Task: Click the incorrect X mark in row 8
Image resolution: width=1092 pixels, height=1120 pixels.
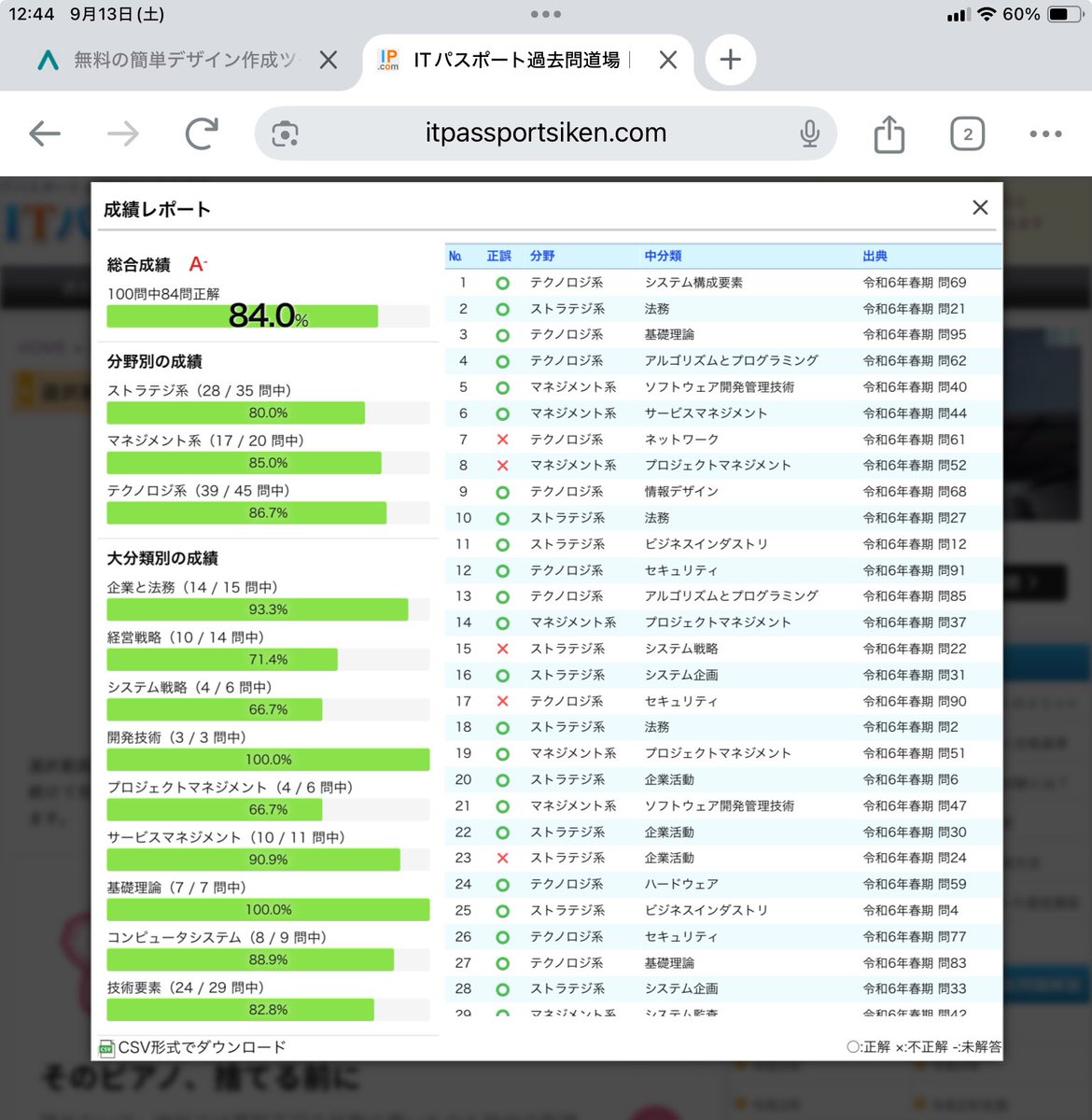Action: pos(502,466)
